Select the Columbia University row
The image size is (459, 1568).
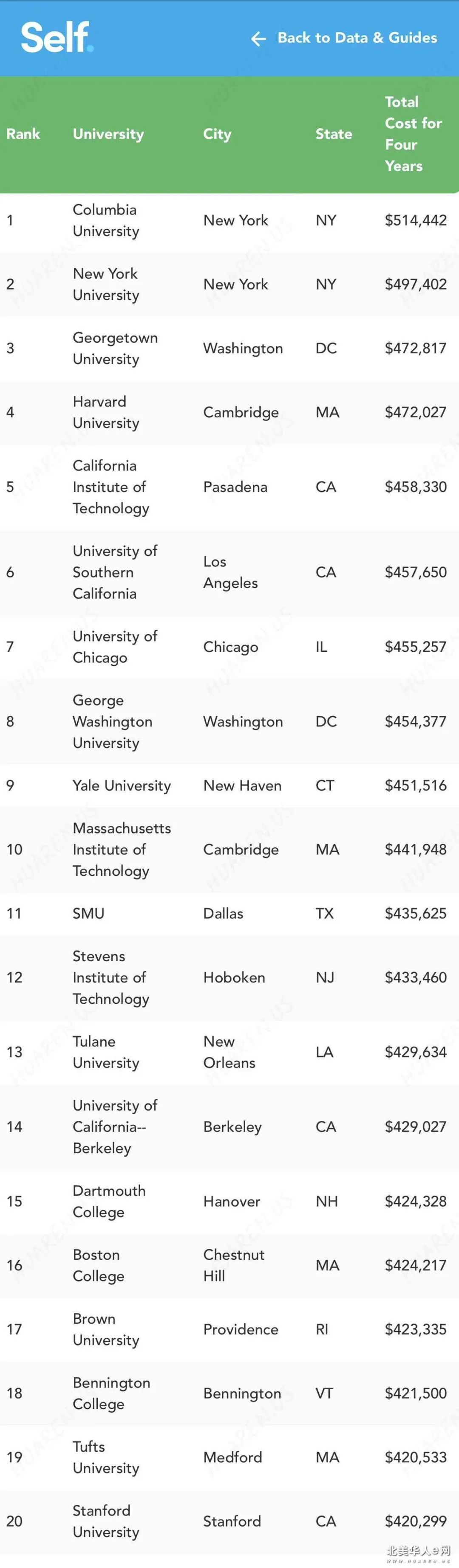pyautogui.click(x=229, y=220)
